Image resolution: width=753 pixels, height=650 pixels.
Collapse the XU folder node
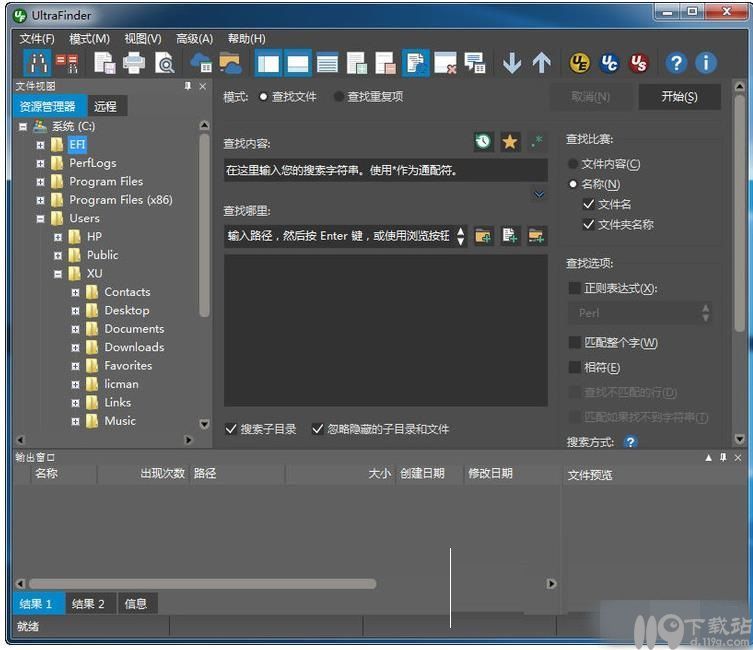point(58,274)
